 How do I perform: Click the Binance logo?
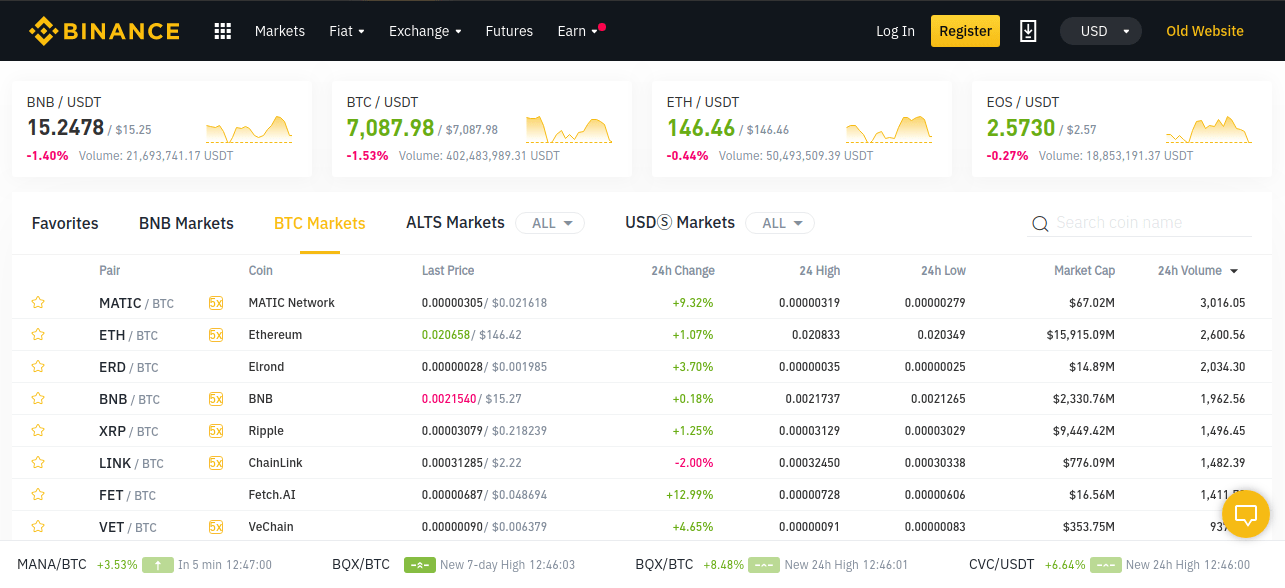[x=104, y=30]
